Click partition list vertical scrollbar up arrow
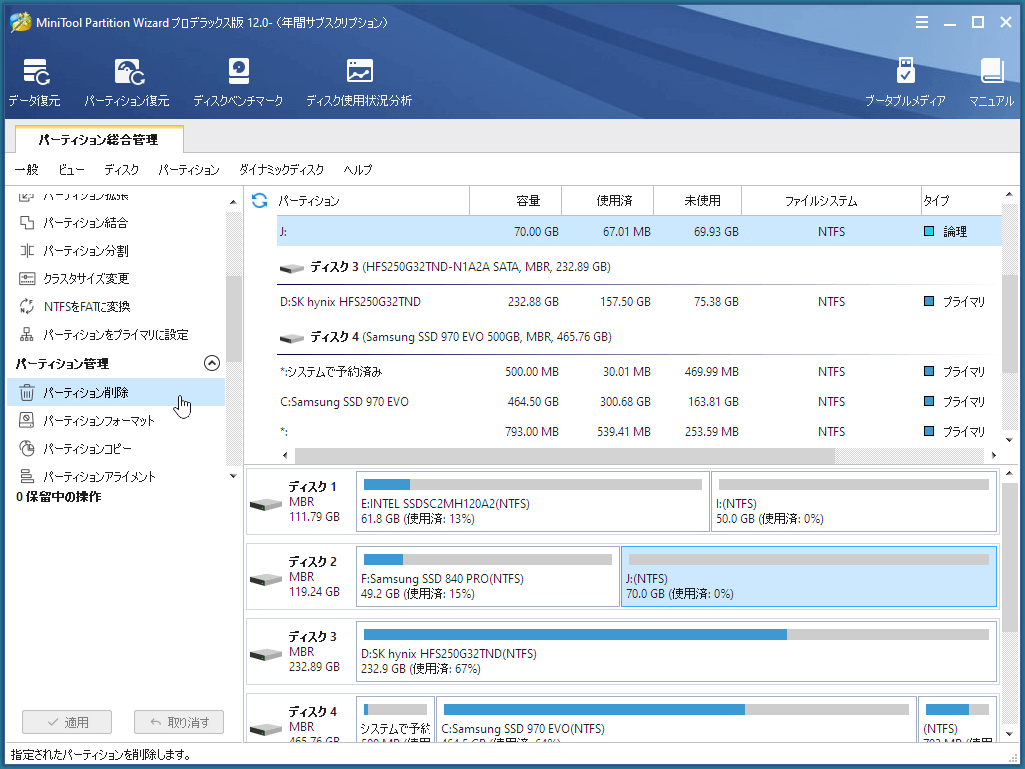 tap(1009, 194)
